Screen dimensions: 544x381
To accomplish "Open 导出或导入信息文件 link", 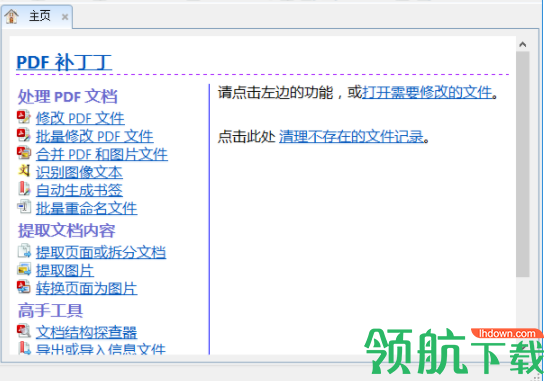I will [101, 349].
